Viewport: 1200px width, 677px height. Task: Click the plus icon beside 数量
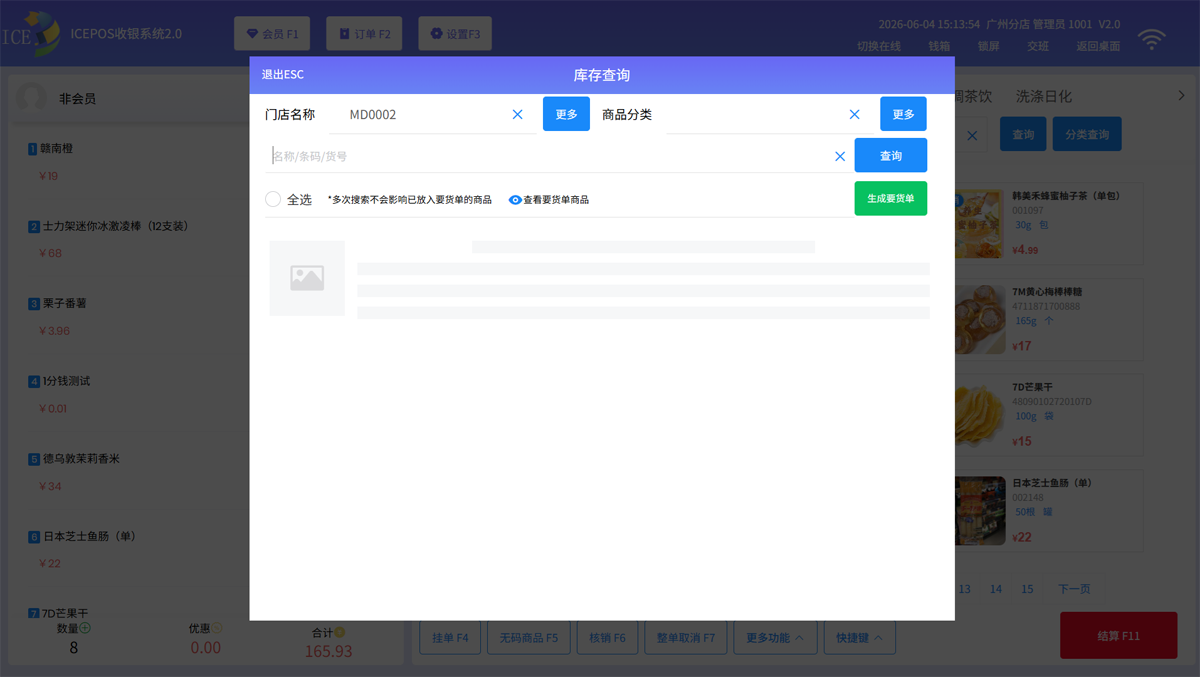point(85,628)
